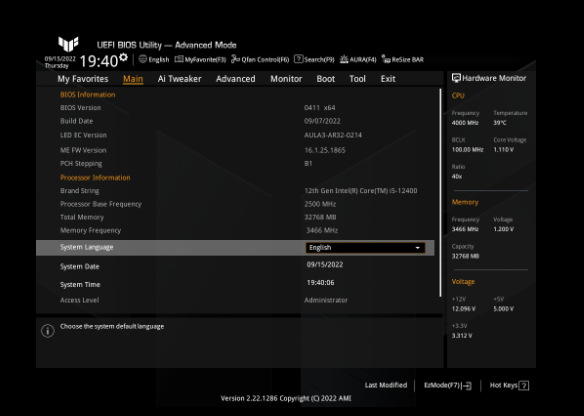Viewport: 584px width, 416px height.
Task: Click the 19:40 clock display
Action: tap(99, 61)
